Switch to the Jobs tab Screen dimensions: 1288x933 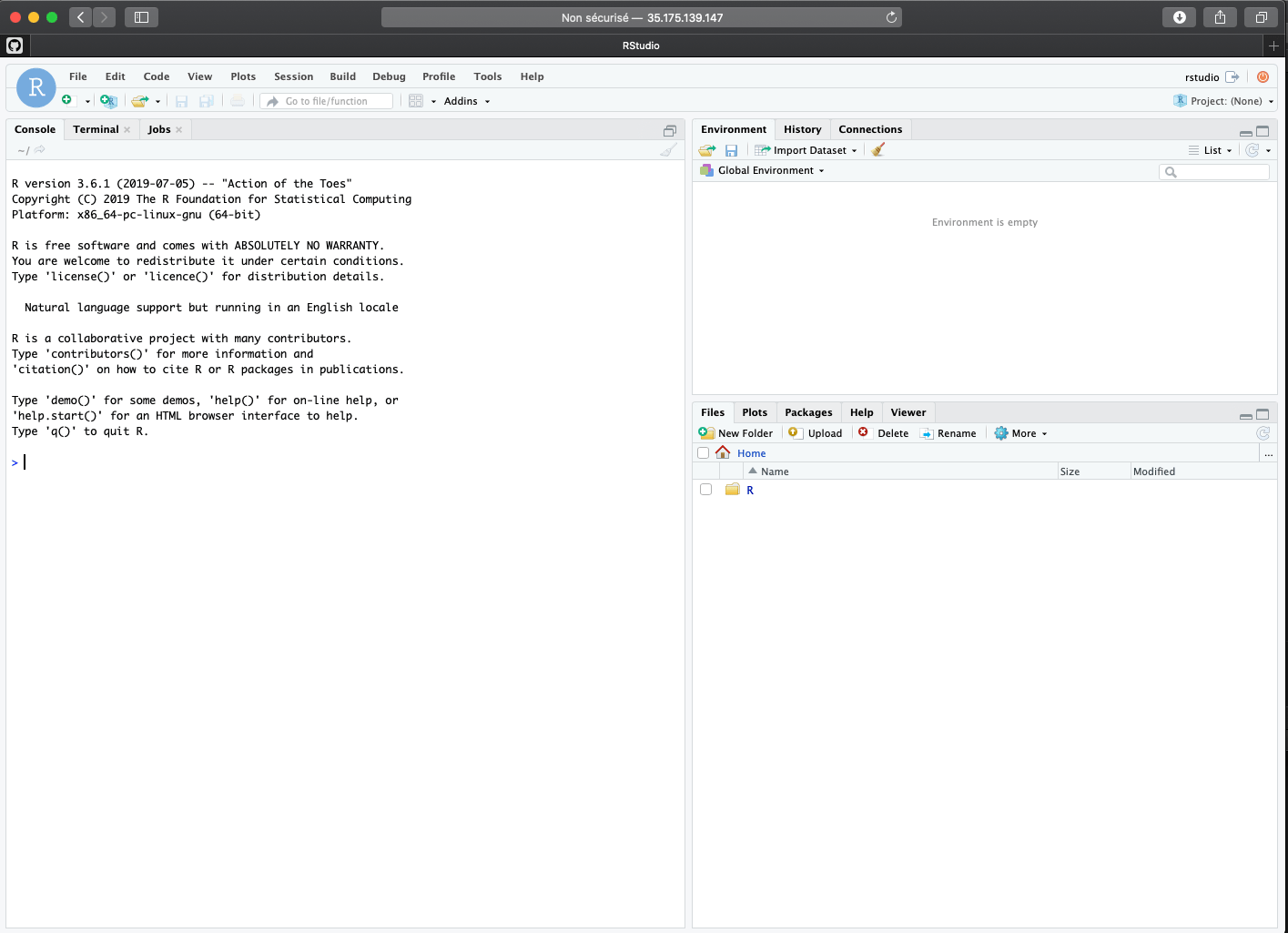159,129
